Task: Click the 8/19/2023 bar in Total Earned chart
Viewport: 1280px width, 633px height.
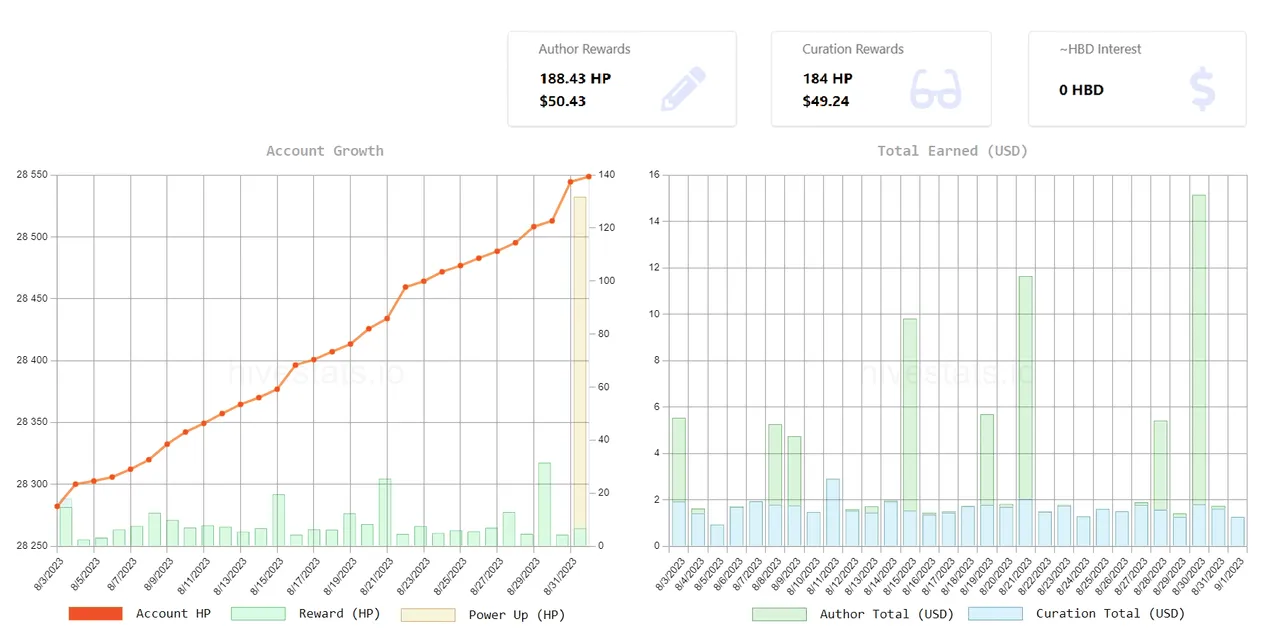Action: click(987, 480)
